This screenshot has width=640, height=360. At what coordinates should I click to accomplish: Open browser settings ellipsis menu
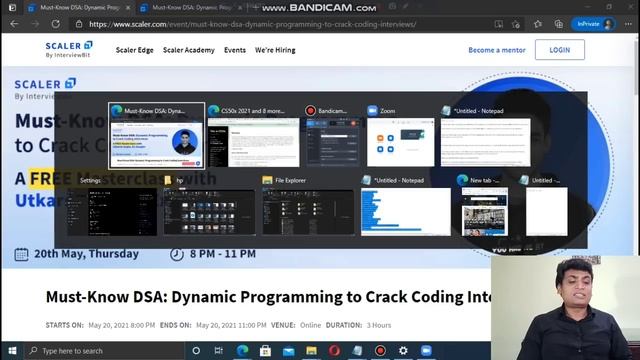click(628, 24)
